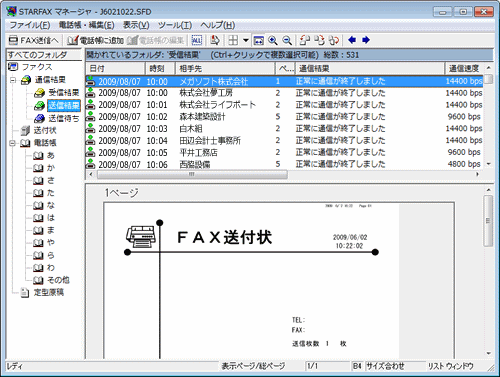This screenshot has width=500, height=377.
Task: Click the list's scroll-down arrow
Action: (488, 164)
